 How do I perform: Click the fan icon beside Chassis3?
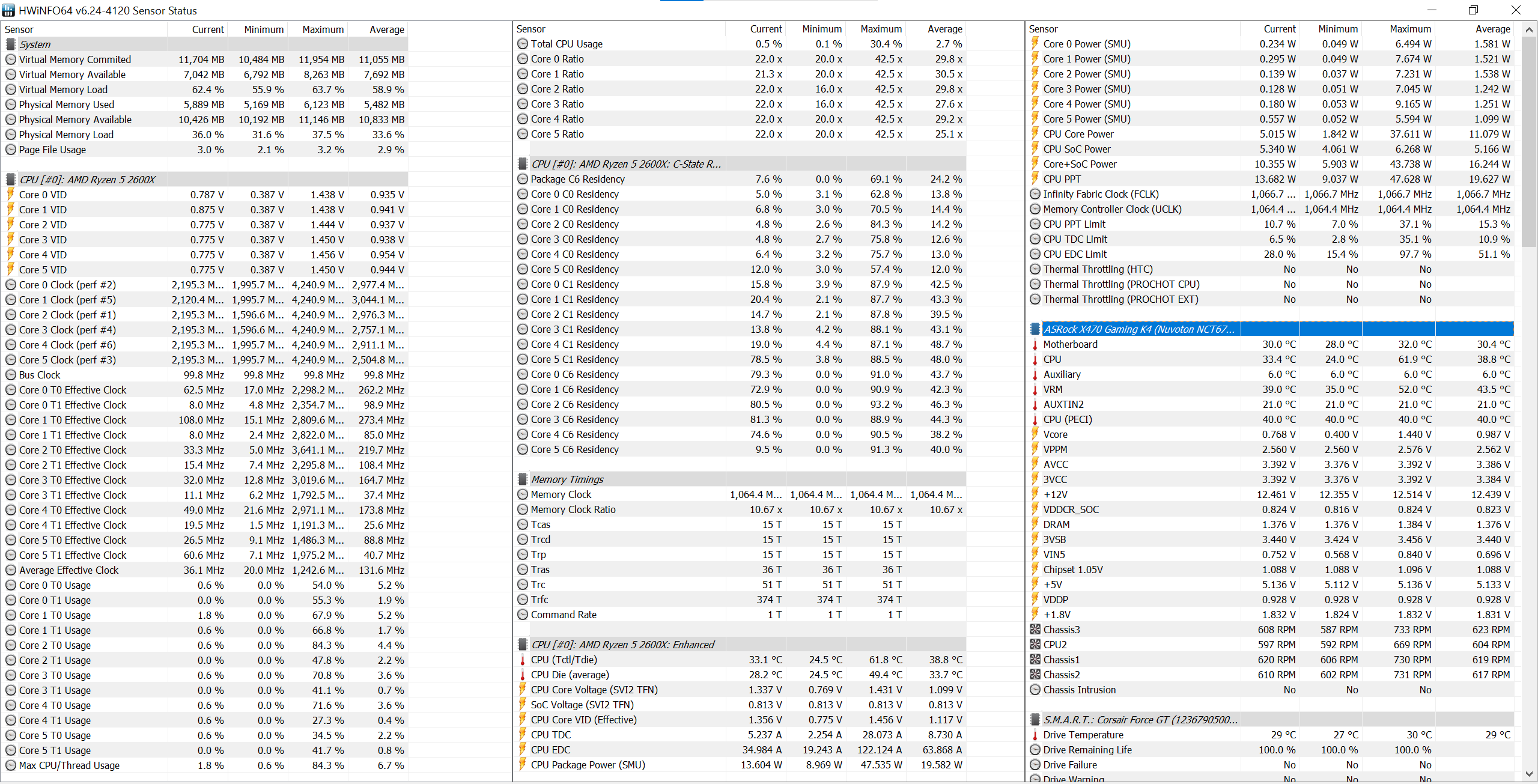[x=1035, y=630]
